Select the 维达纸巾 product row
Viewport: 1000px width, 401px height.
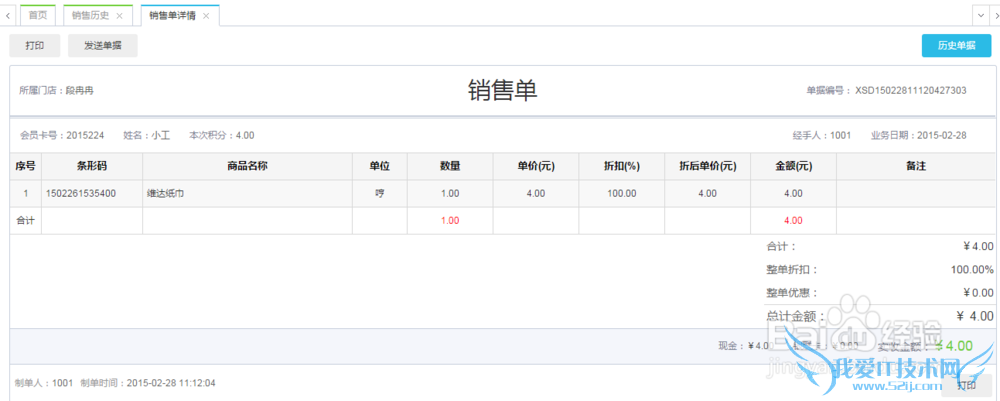tap(247, 193)
